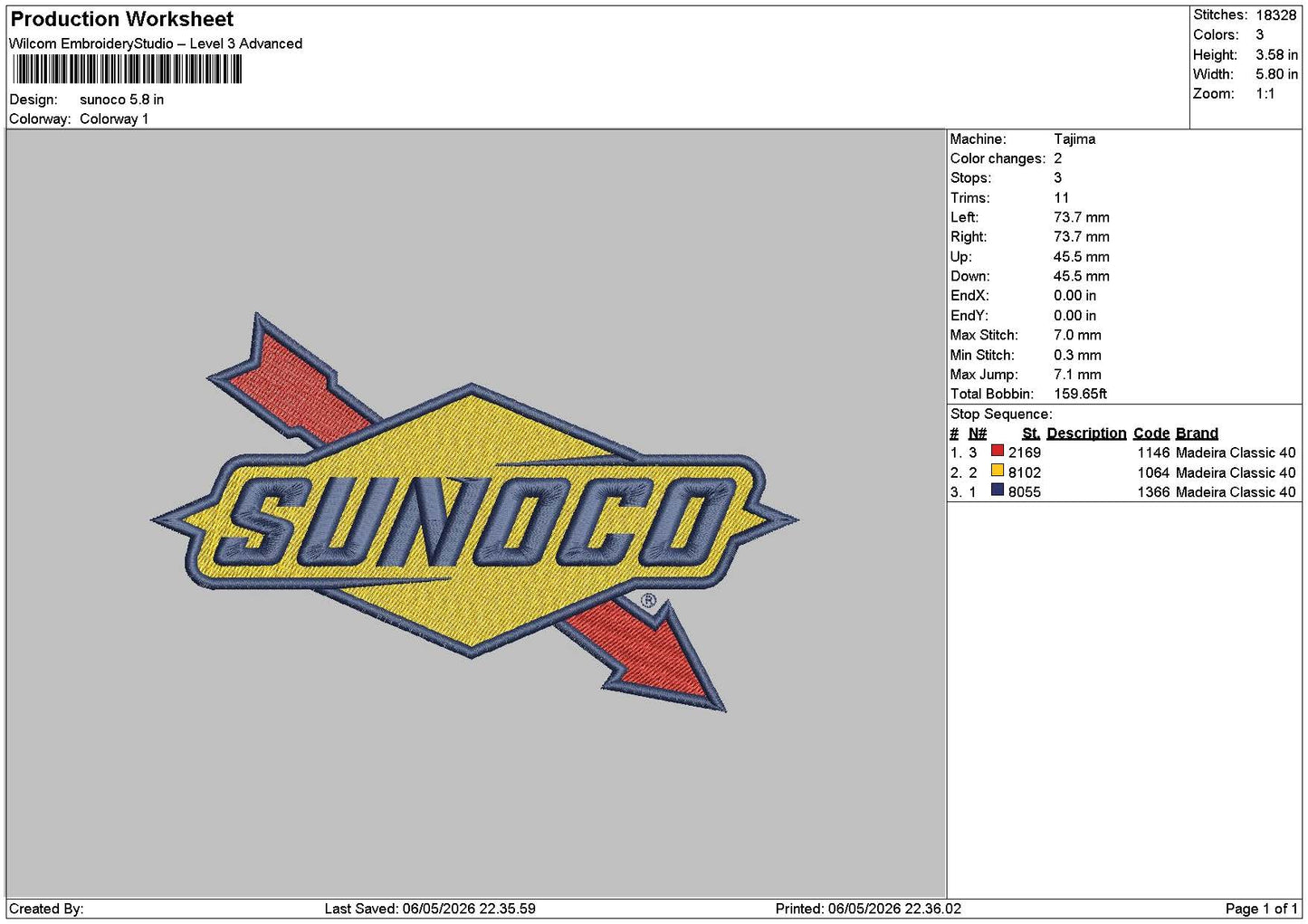Image resolution: width=1308 pixels, height=924 pixels.
Task: Click the 'Stops:' label
Action: pyautogui.click(x=970, y=178)
